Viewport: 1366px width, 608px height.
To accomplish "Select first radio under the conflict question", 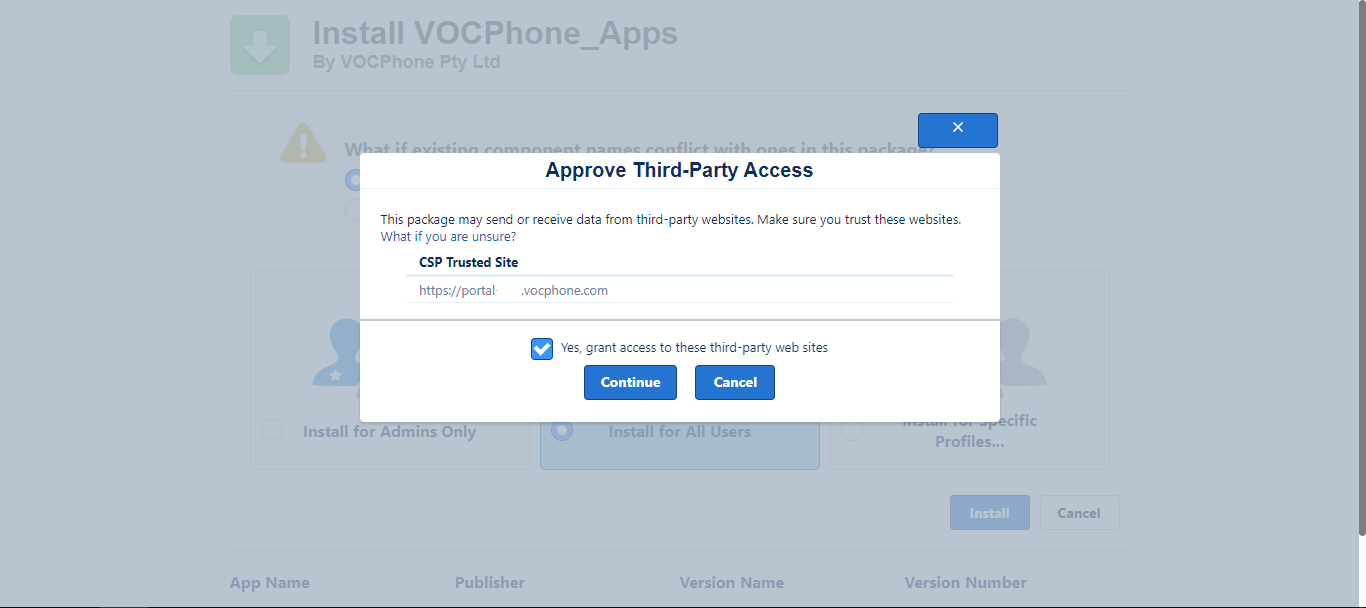I will tap(352, 180).
